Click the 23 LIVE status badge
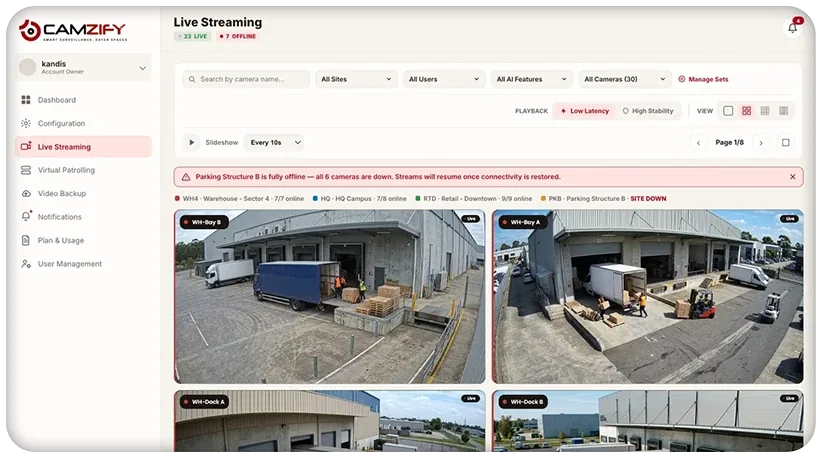Viewport: 821px width, 462px height. tap(193, 36)
